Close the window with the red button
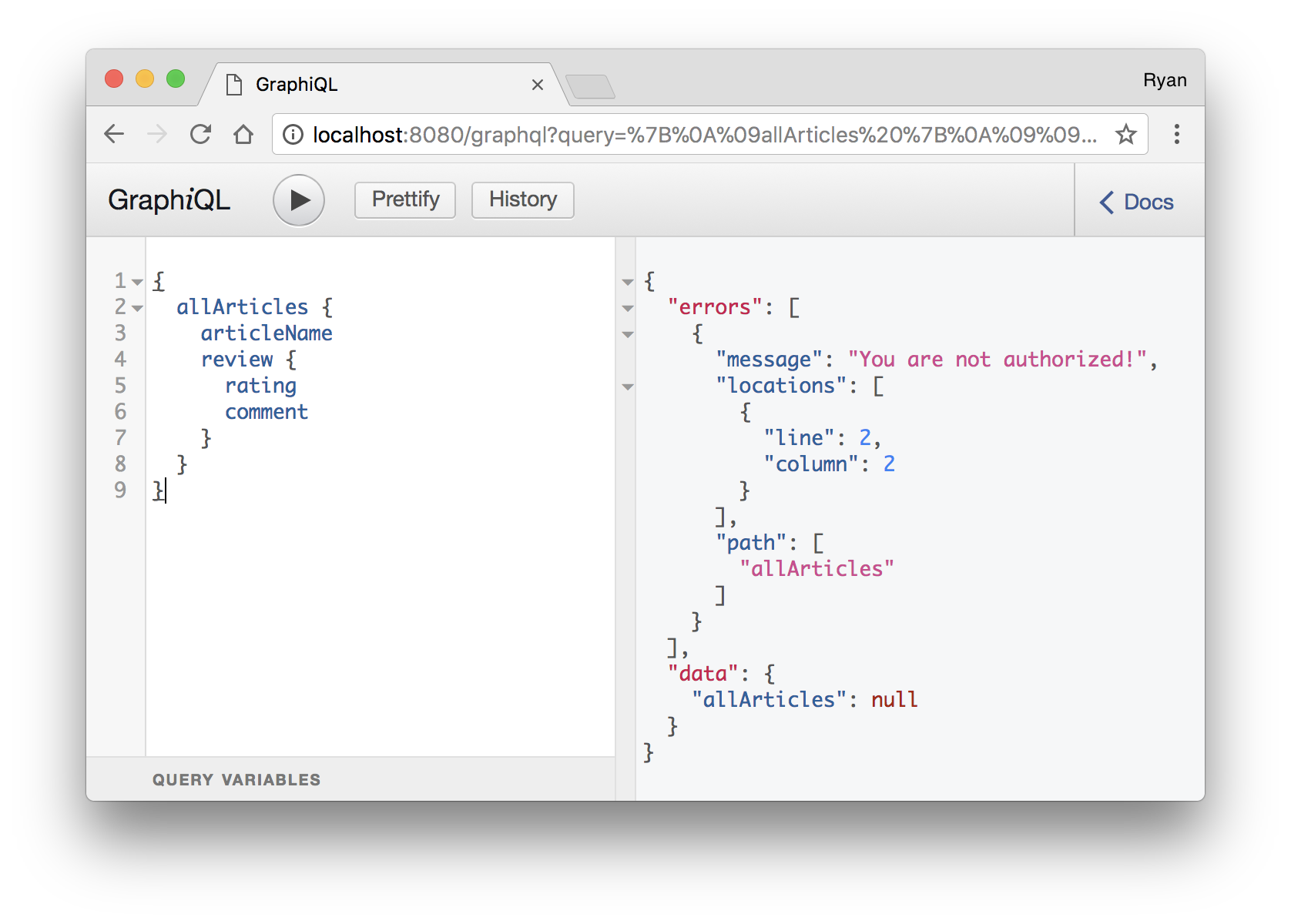 point(114,79)
